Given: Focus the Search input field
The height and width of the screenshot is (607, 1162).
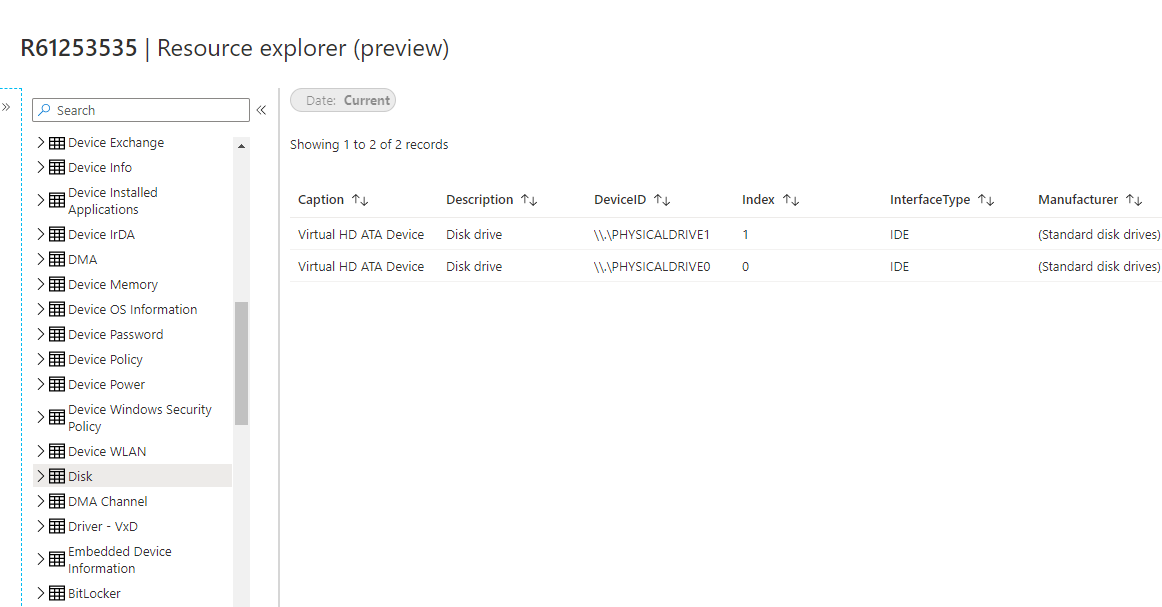Looking at the screenshot, I should 141,110.
